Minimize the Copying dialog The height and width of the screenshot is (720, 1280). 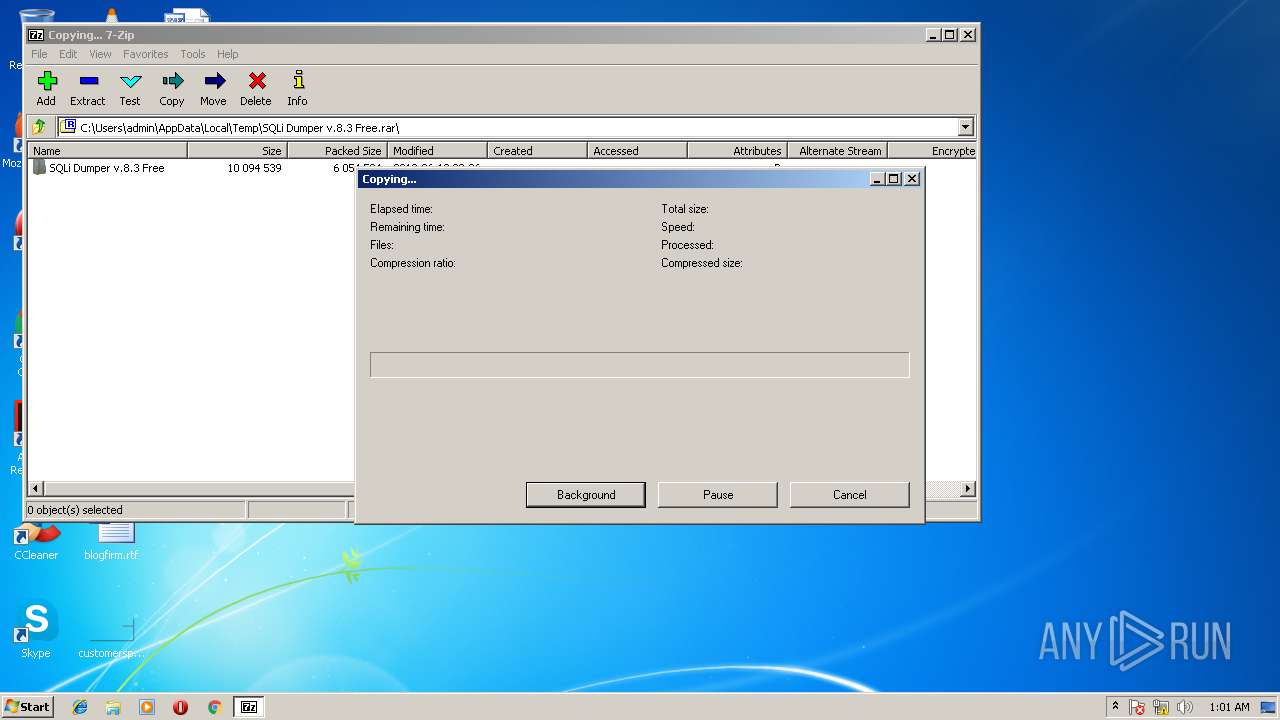[x=877, y=179]
